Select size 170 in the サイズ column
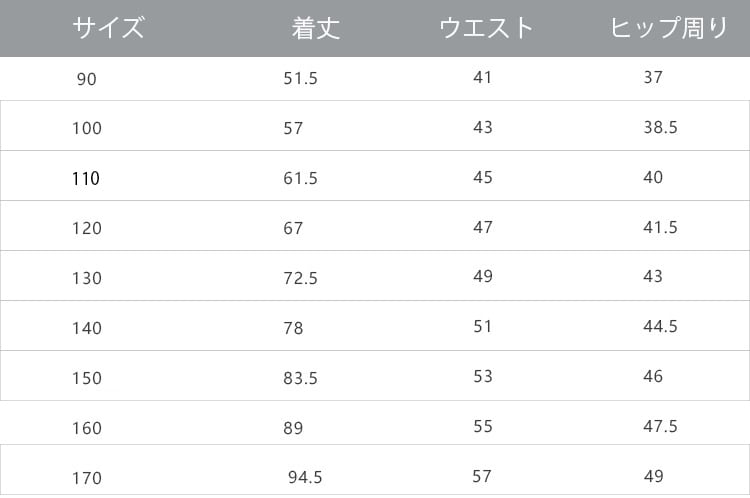Image resolution: width=750 pixels, height=498 pixels. coord(87,478)
